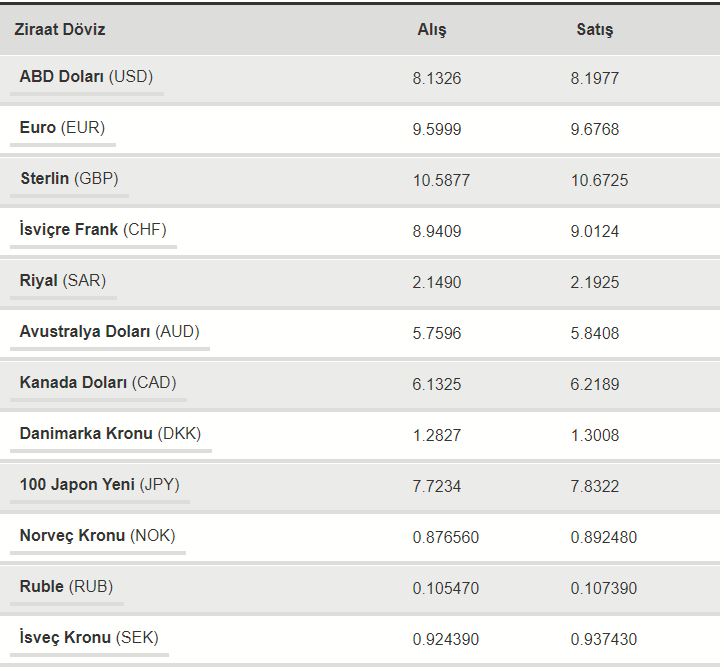Open İsveç Kronu (SEK) link

[x=89, y=638]
